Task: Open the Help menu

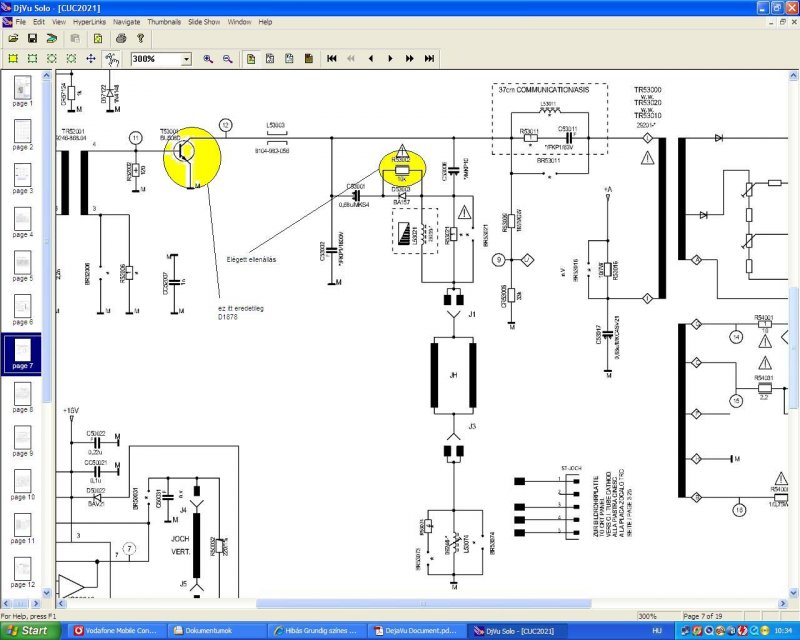Action: pyautogui.click(x=265, y=22)
